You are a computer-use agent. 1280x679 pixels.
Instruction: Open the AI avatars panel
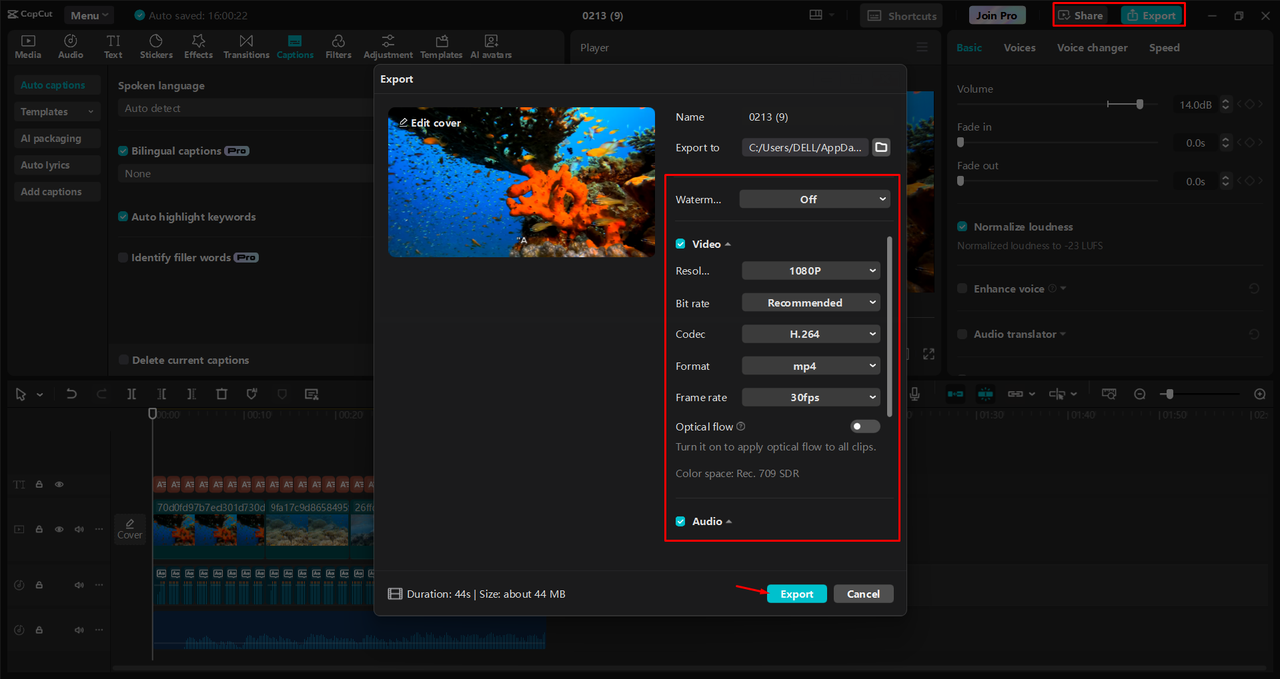coord(491,46)
